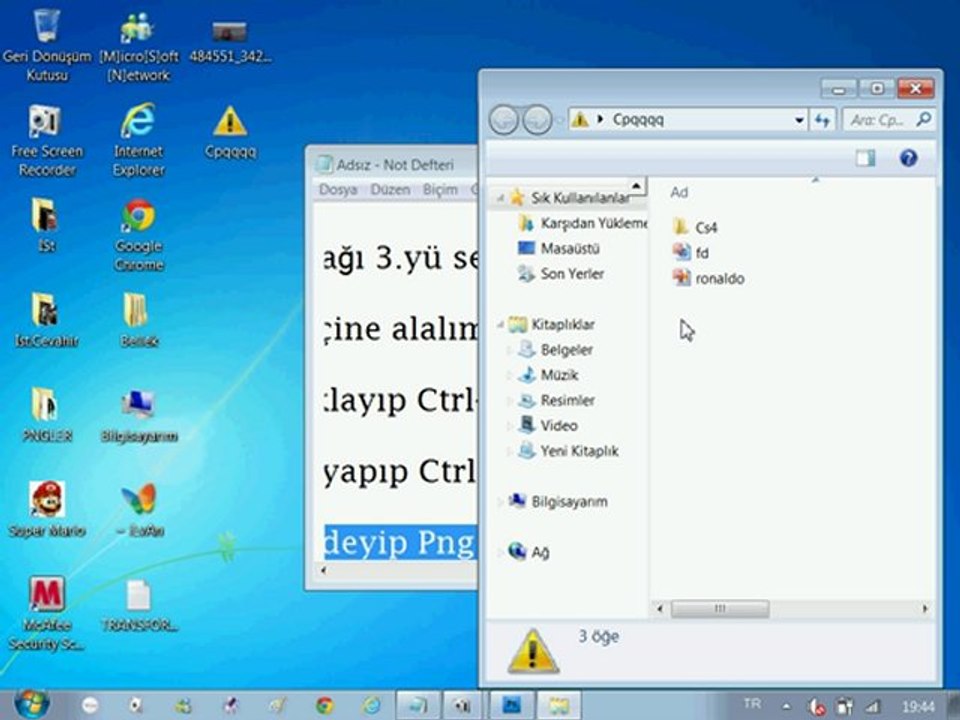
Task: Show hidden system tray icons arrow
Action: click(x=786, y=706)
